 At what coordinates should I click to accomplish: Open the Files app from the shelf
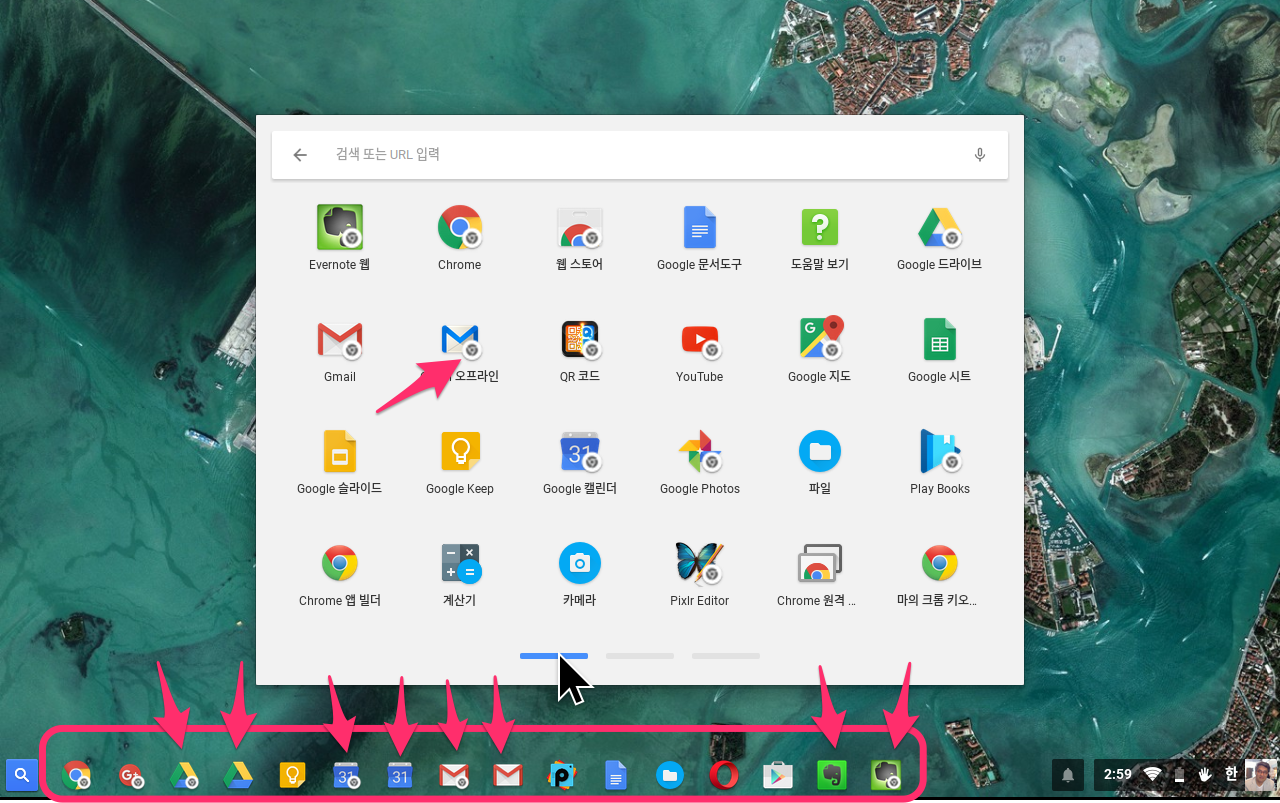(670, 775)
